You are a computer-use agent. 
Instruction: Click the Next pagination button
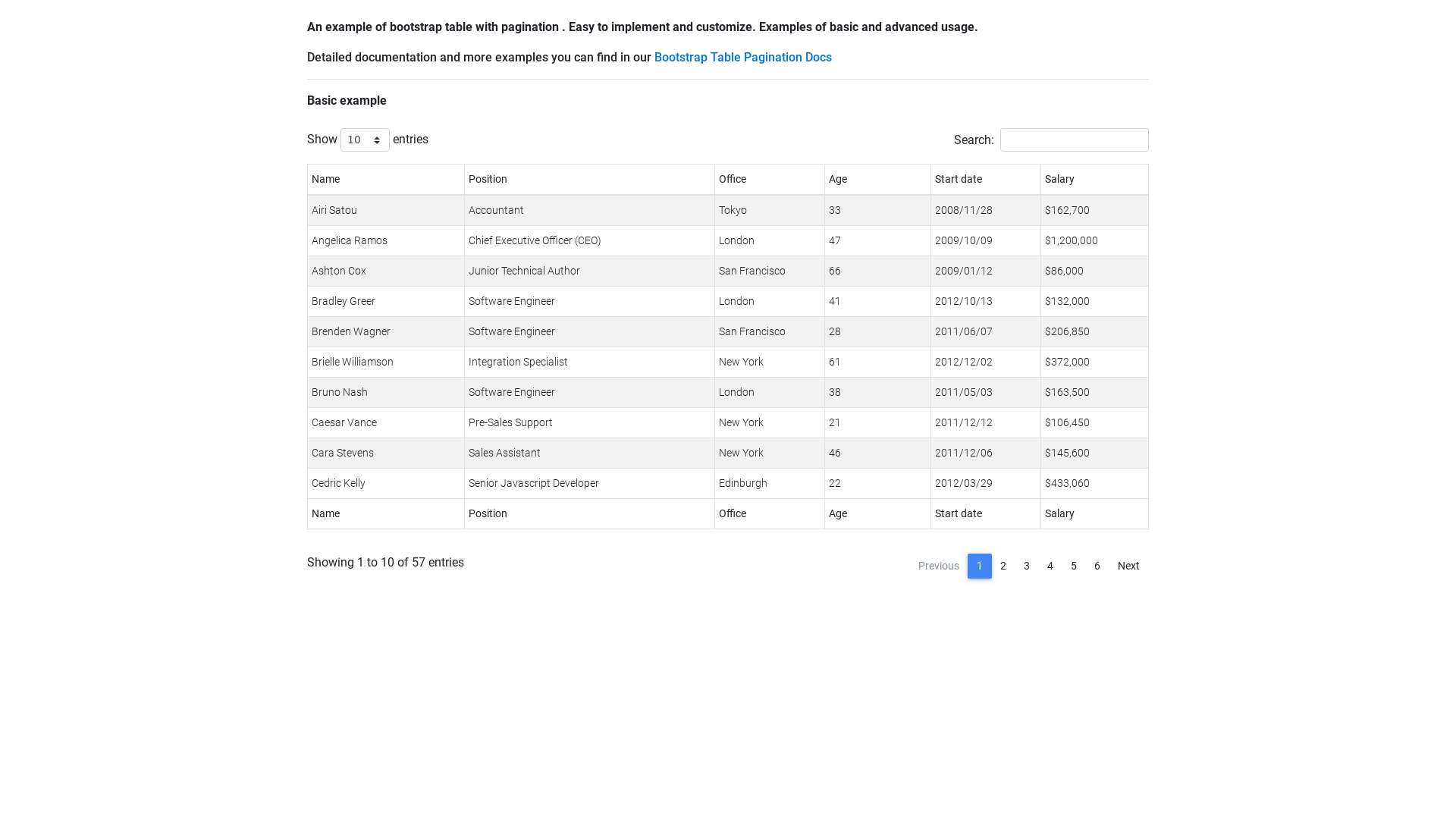1128,566
